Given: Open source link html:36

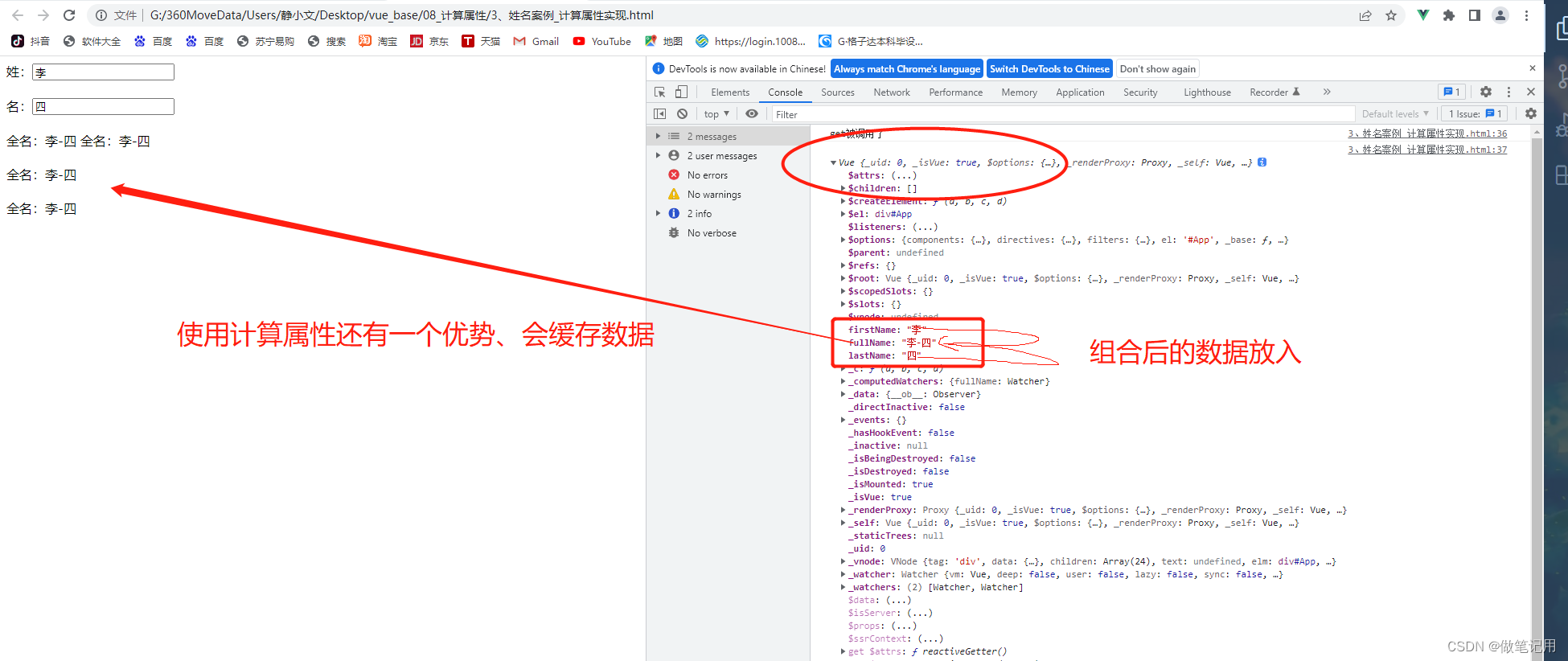Looking at the screenshot, I should click(x=1427, y=133).
